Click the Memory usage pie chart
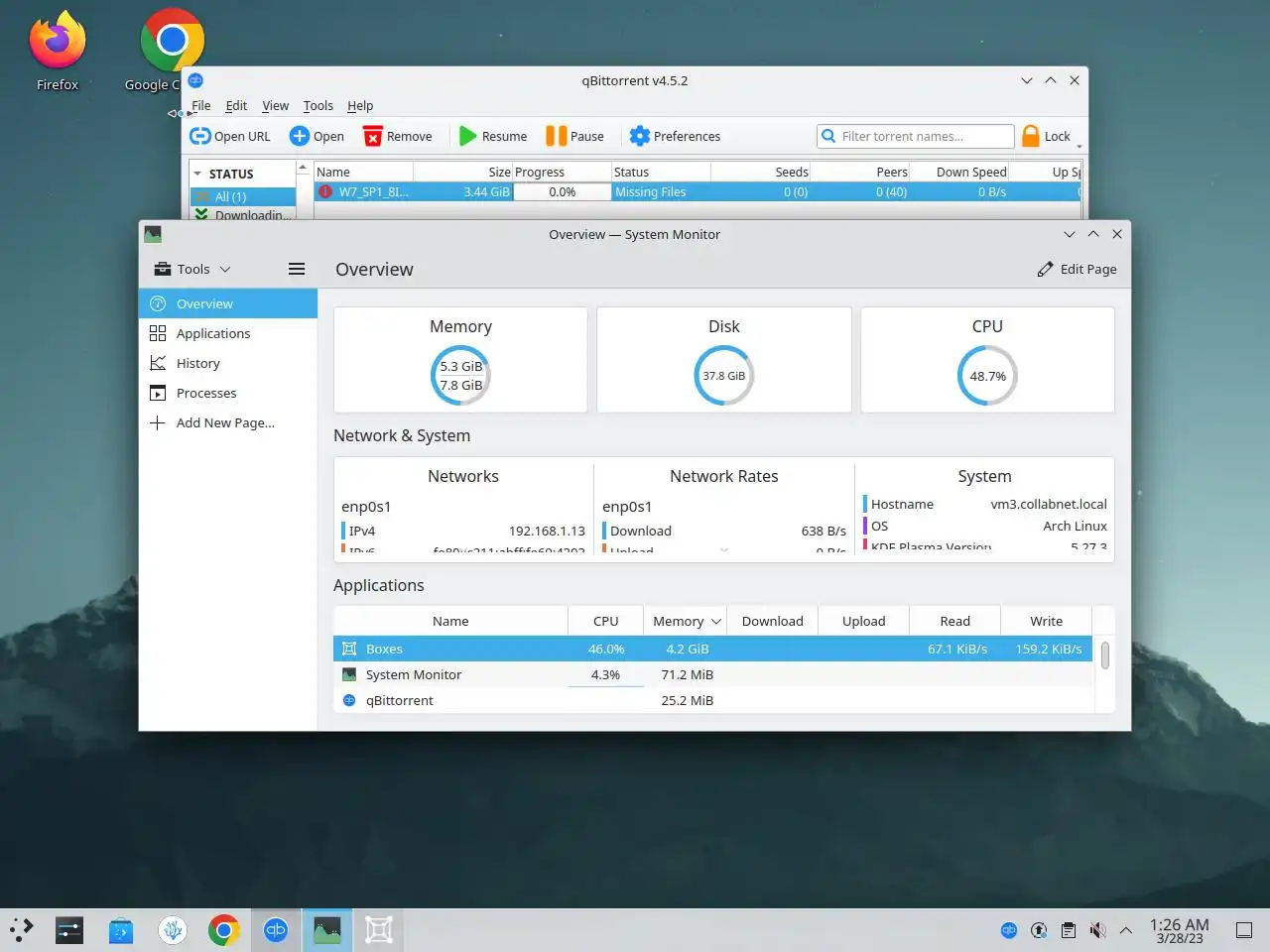 tap(460, 376)
